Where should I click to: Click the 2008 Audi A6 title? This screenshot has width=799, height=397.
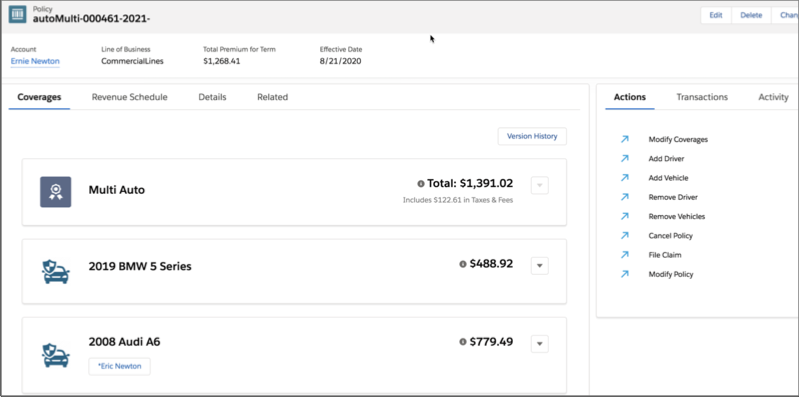pos(124,341)
